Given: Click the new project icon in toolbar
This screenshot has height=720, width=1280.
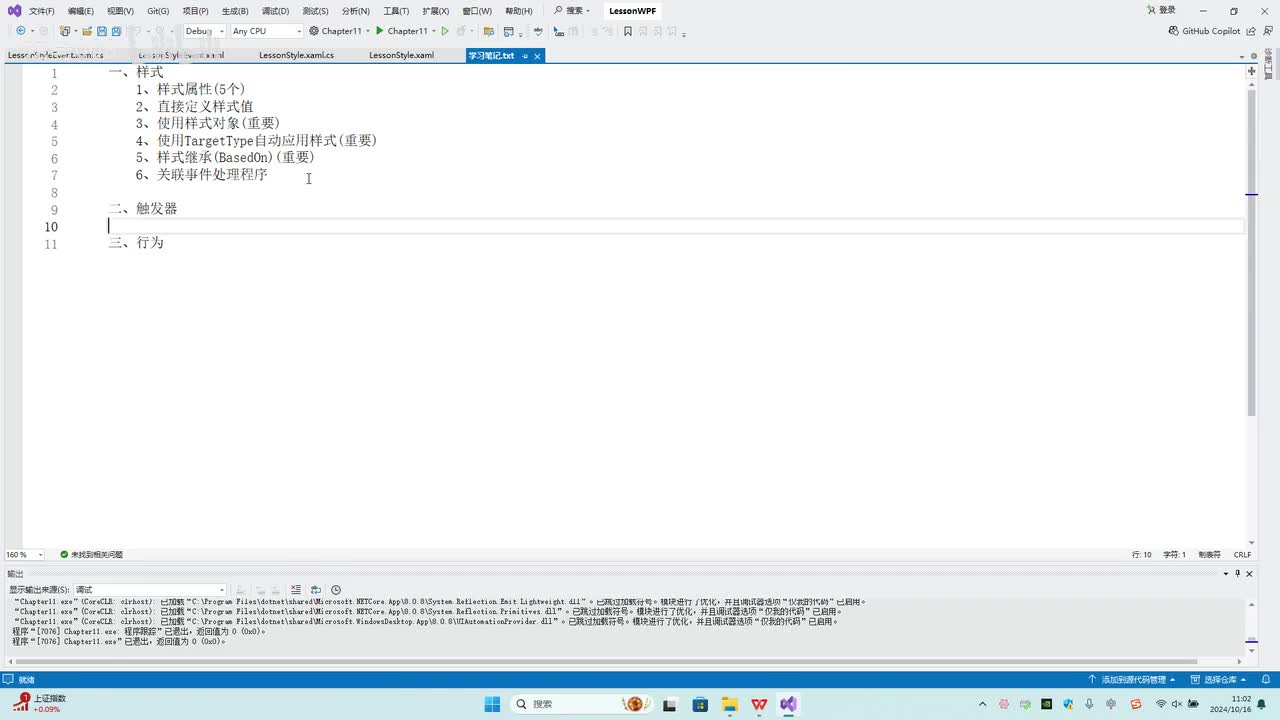Looking at the screenshot, I should click(65, 31).
